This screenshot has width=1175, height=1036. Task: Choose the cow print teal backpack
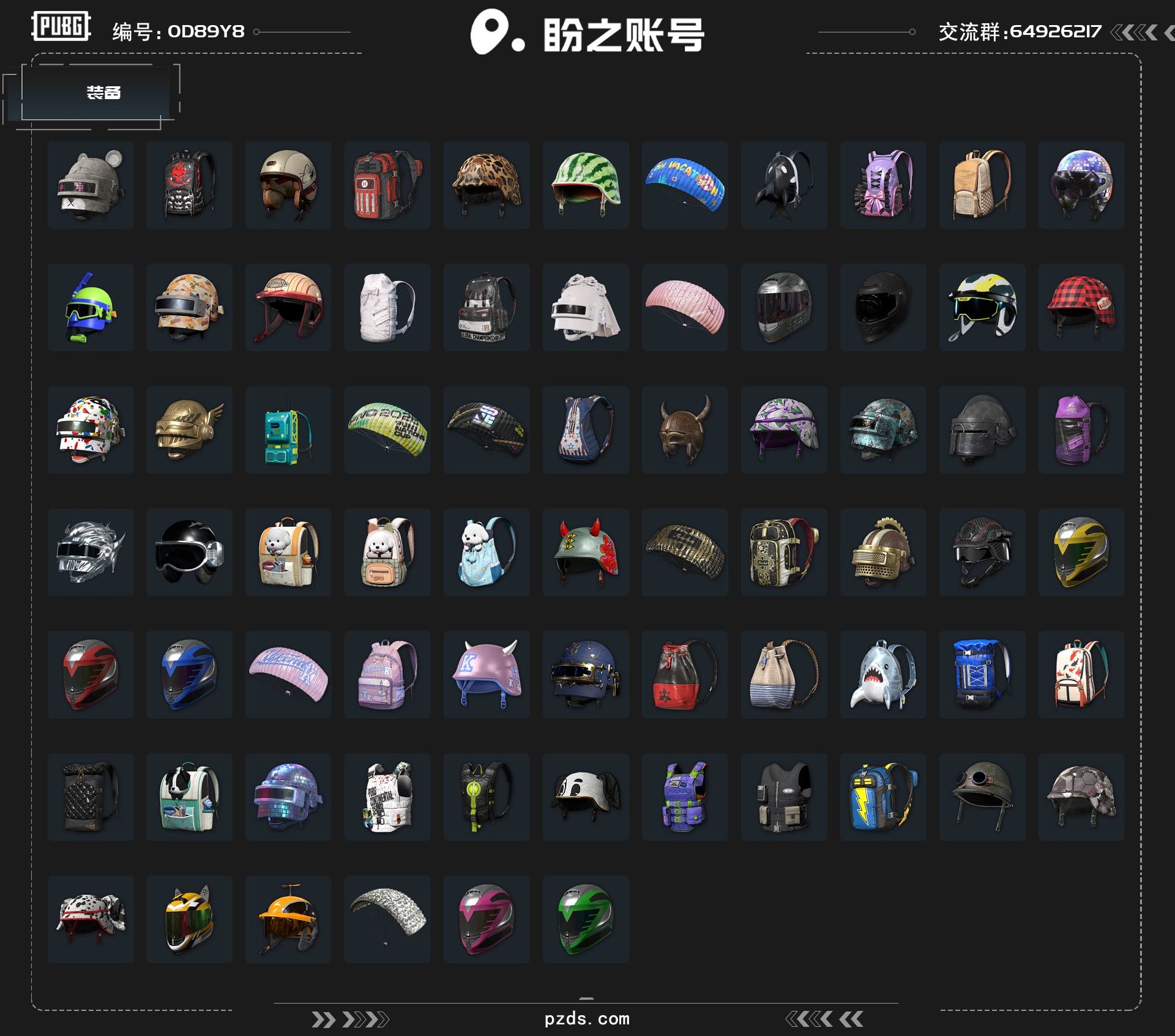(189, 797)
